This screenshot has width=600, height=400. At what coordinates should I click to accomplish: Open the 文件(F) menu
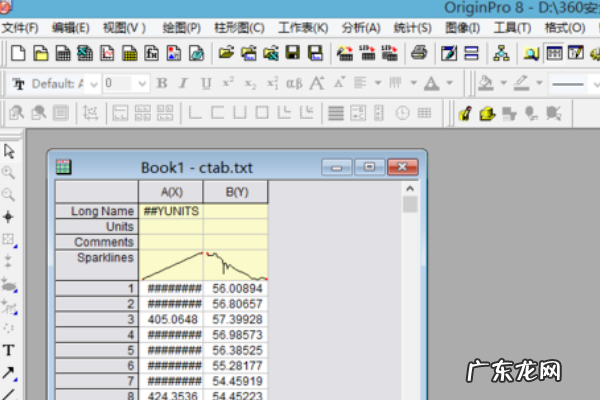[x=22, y=27]
